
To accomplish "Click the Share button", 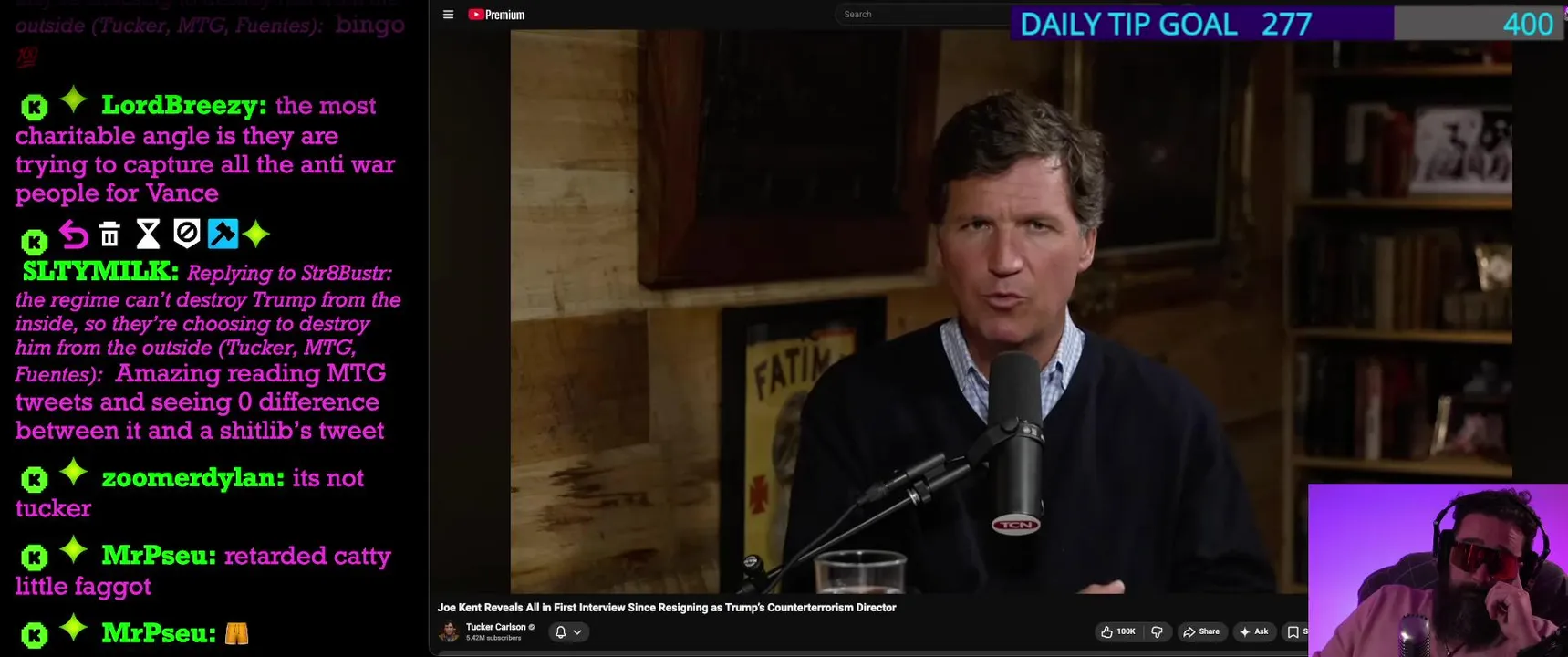I will coord(1201,631).
